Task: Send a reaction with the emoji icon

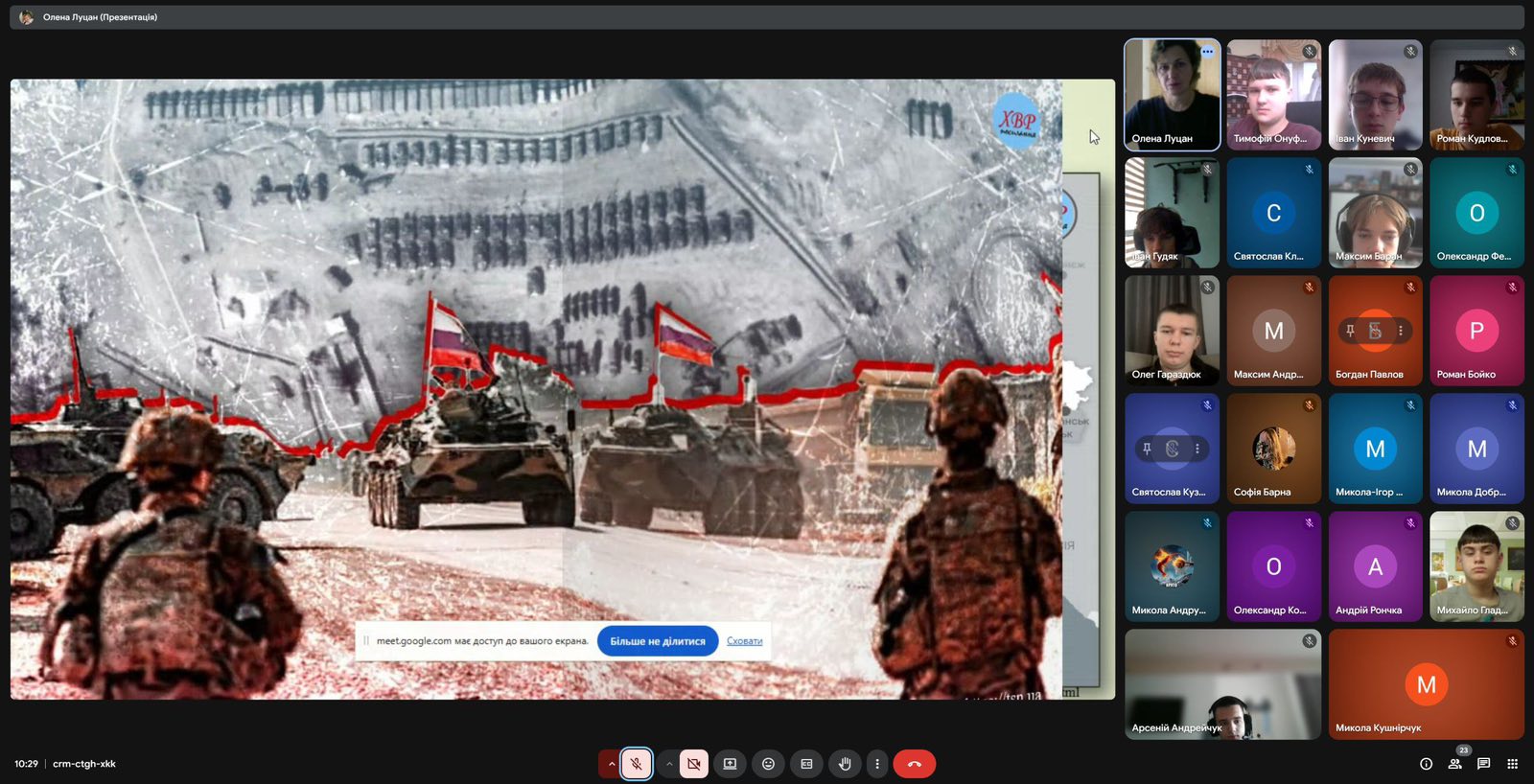Action: (768, 764)
